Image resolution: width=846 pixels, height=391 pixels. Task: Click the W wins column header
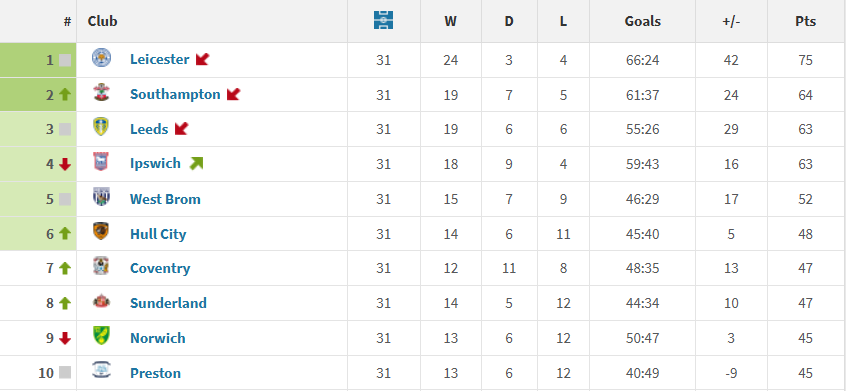451,21
